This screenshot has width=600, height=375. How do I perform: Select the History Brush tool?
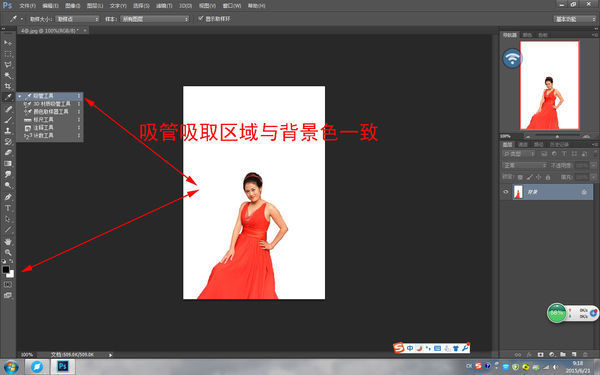(x=8, y=142)
